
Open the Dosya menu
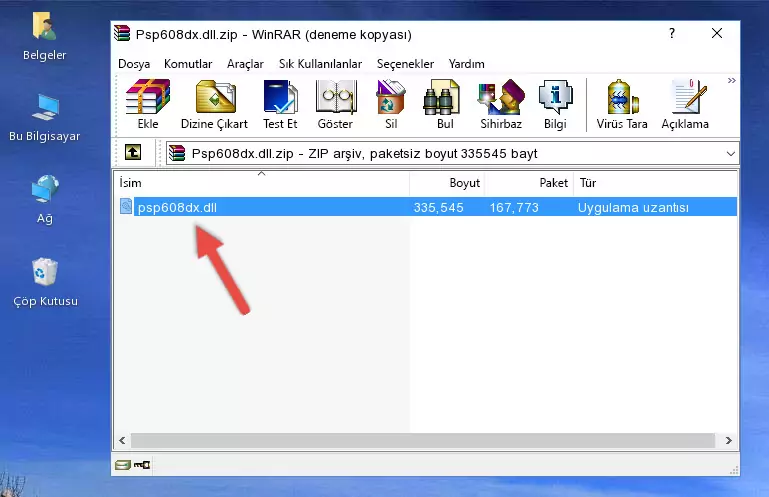[x=134, y=64]
